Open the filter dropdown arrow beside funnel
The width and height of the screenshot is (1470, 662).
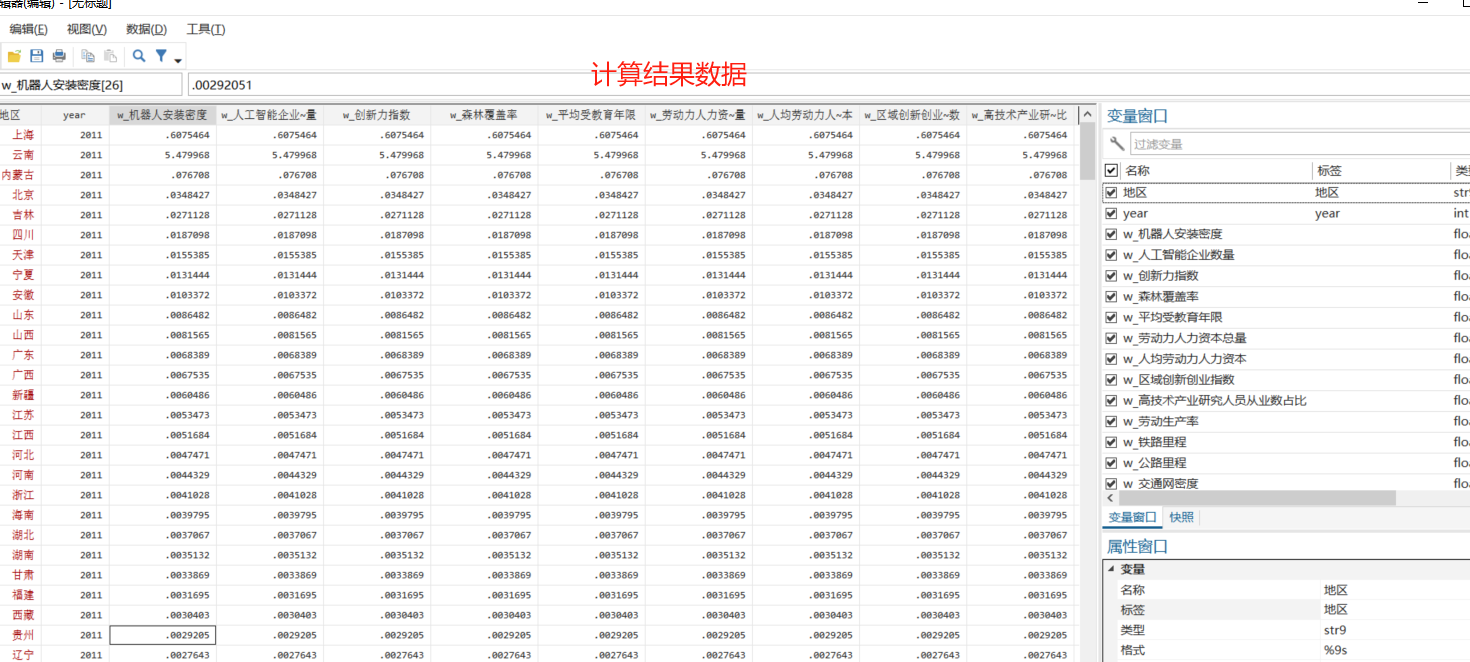click(177, 59)
